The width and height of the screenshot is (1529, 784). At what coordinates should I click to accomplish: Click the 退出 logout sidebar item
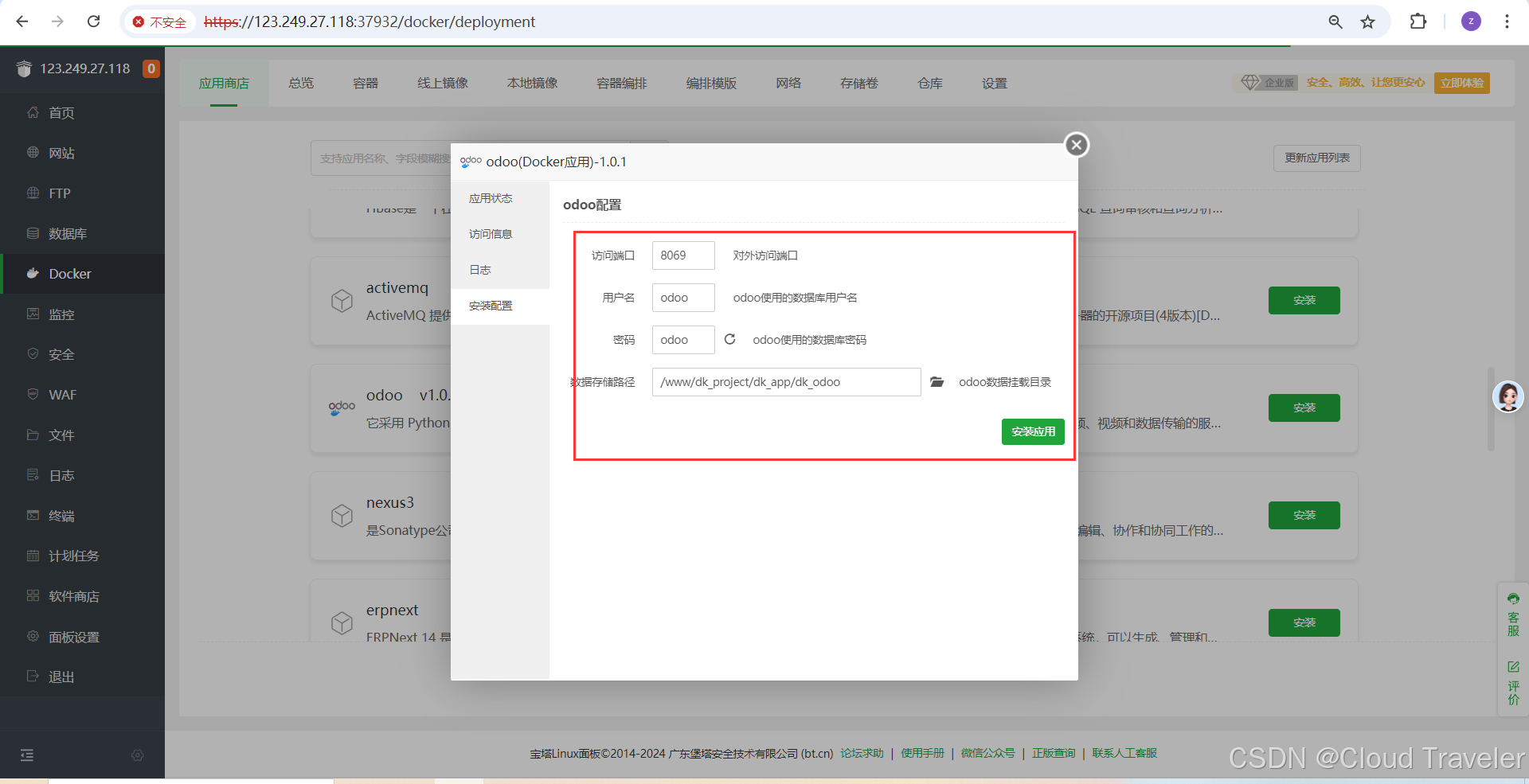point(82,677)
